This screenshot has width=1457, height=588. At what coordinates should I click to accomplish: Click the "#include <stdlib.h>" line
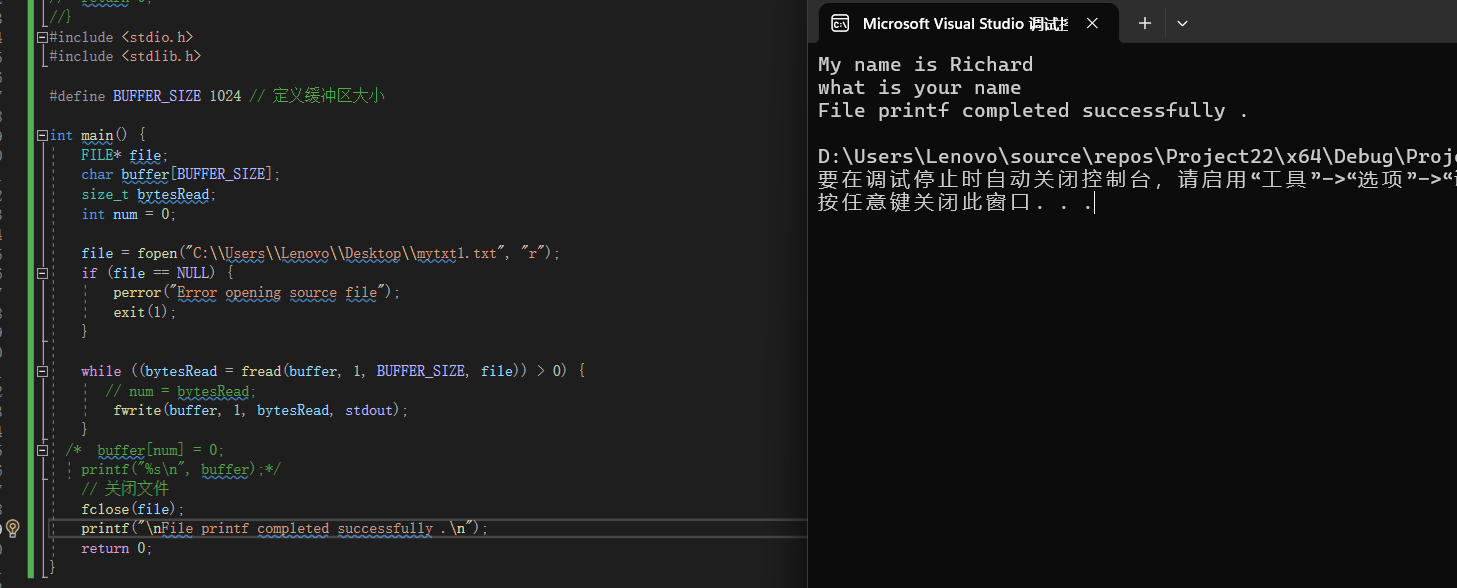click(125, 57)
